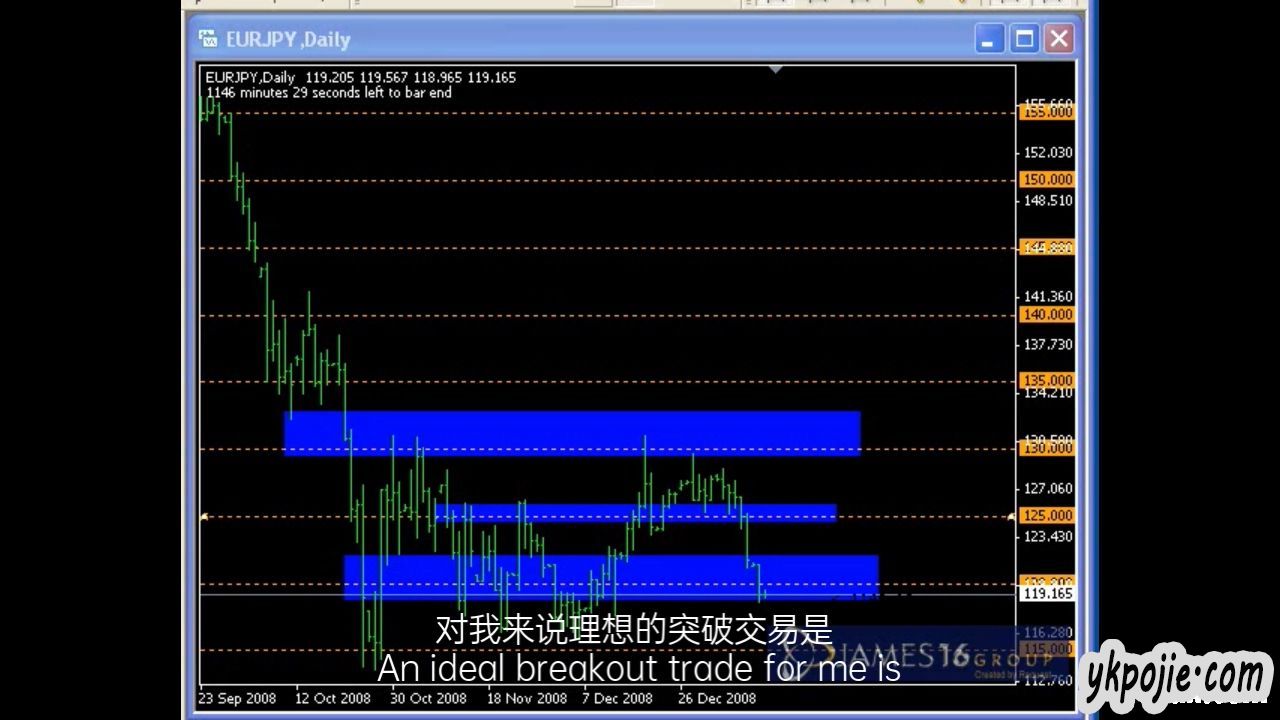Viewport: 1280px width, 720px height.
Task: Select the lower blue zone near 120
Action: 610,577
